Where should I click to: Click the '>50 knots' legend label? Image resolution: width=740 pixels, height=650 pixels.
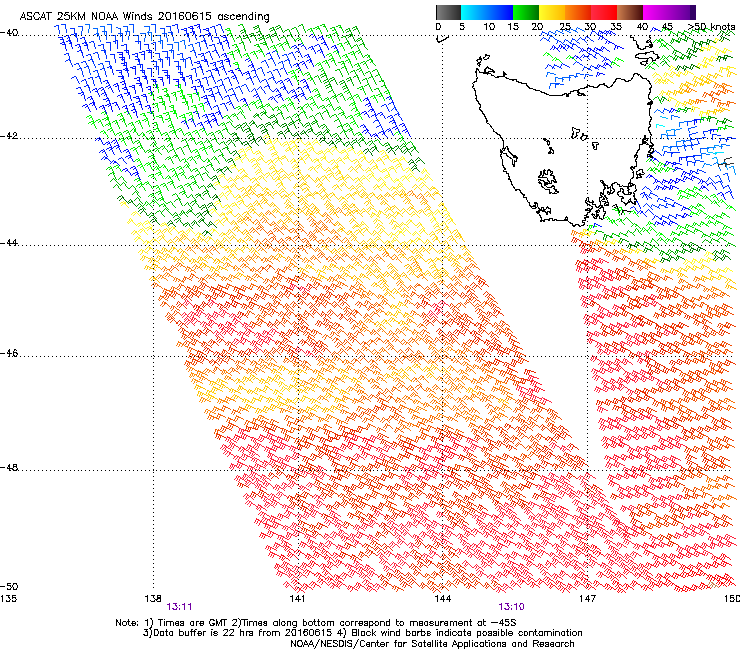pyautogui.click(x=711, y=27)
